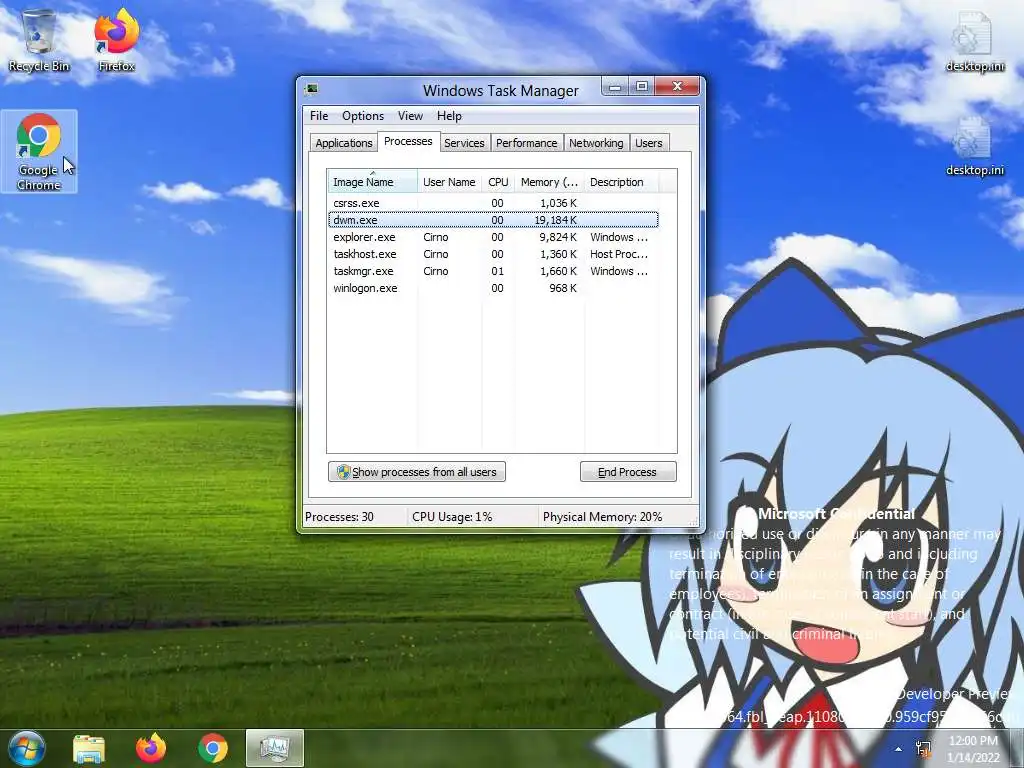Screen dimensions: 1024x768
Task: Select the lower desktop.ini file icon
Action: pos(974,146)
